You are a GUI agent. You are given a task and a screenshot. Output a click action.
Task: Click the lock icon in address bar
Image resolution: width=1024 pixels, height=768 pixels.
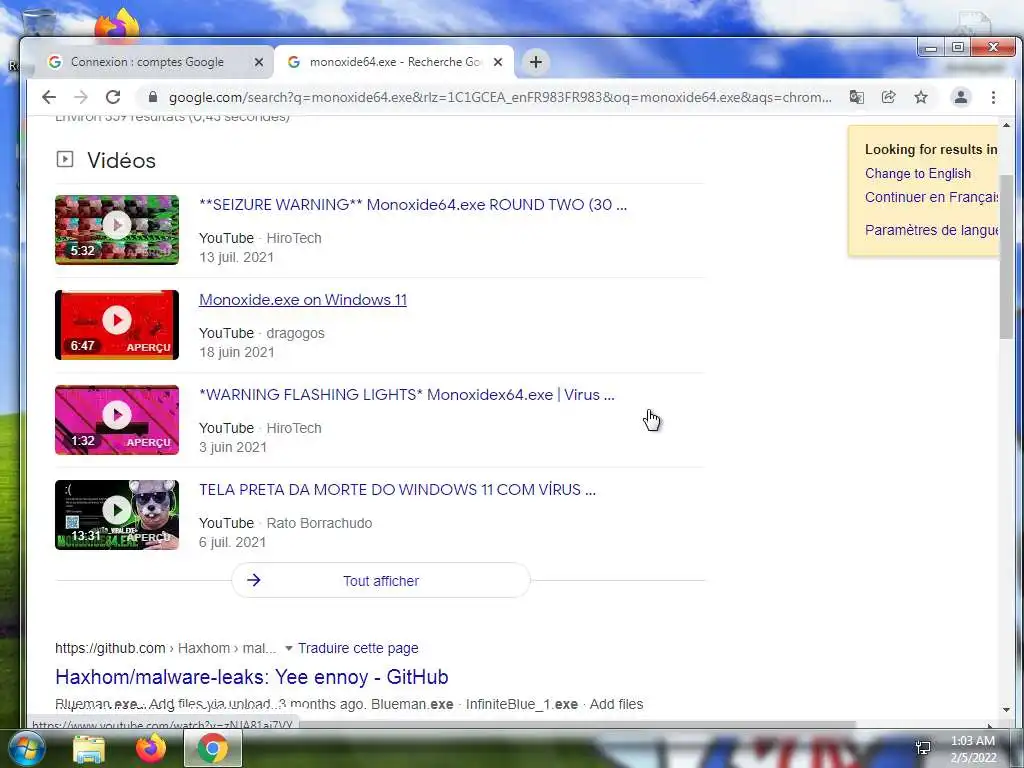click(x=153, y=97)
